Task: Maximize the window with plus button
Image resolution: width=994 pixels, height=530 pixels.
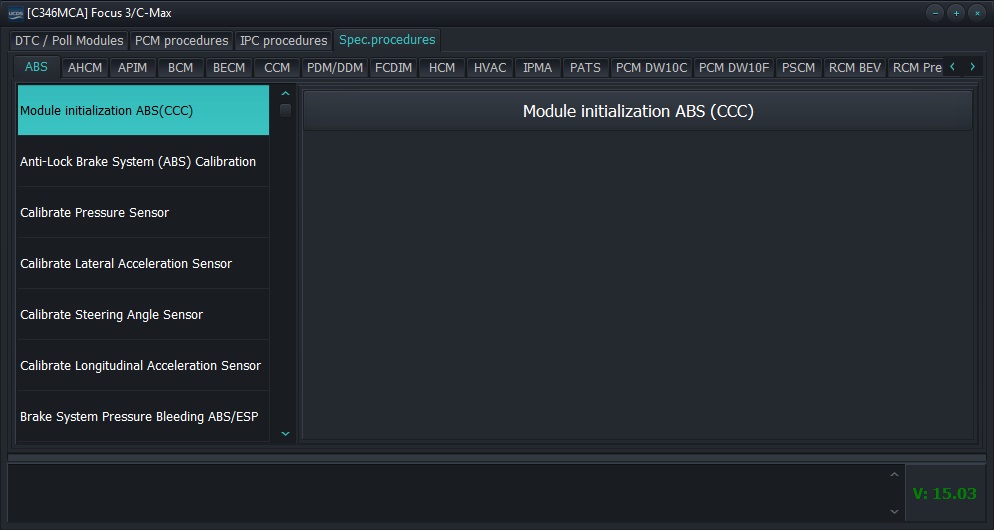Action: (x=956, y=13)
